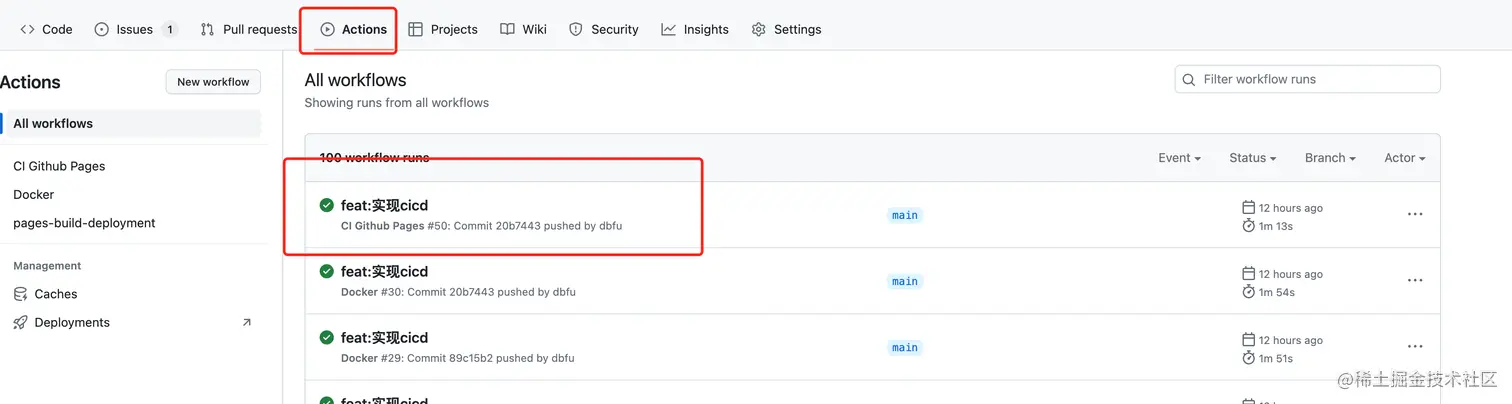
Task: Click calendar icon on Docker #29
Action: pyautogui.click(x=1248, y=339)
